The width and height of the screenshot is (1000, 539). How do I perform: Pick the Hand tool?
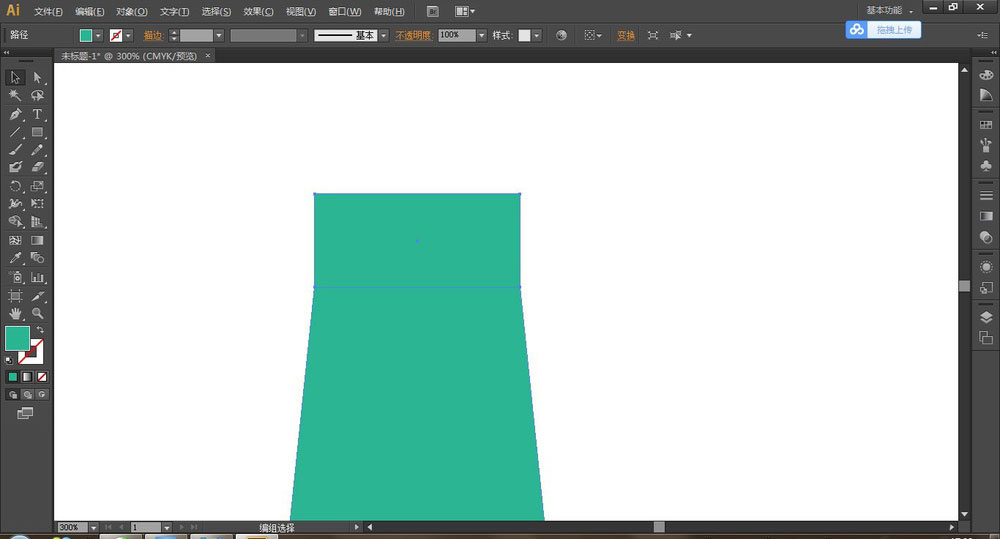click(x=16, y=313)
